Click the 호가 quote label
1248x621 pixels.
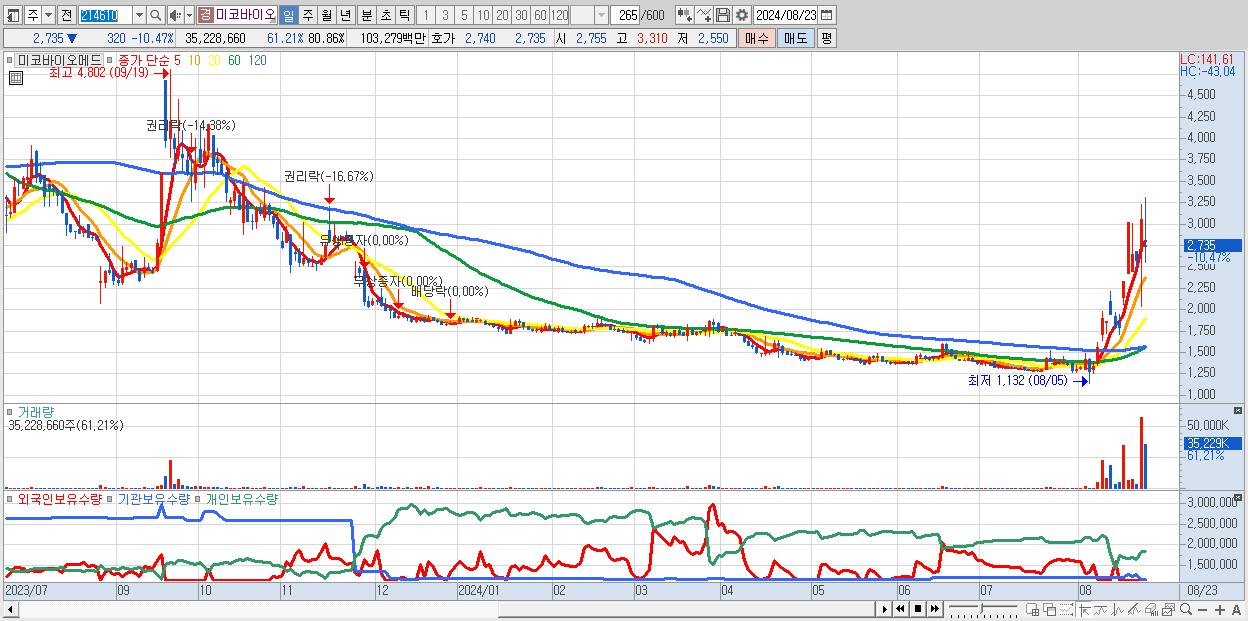point(441,38)
